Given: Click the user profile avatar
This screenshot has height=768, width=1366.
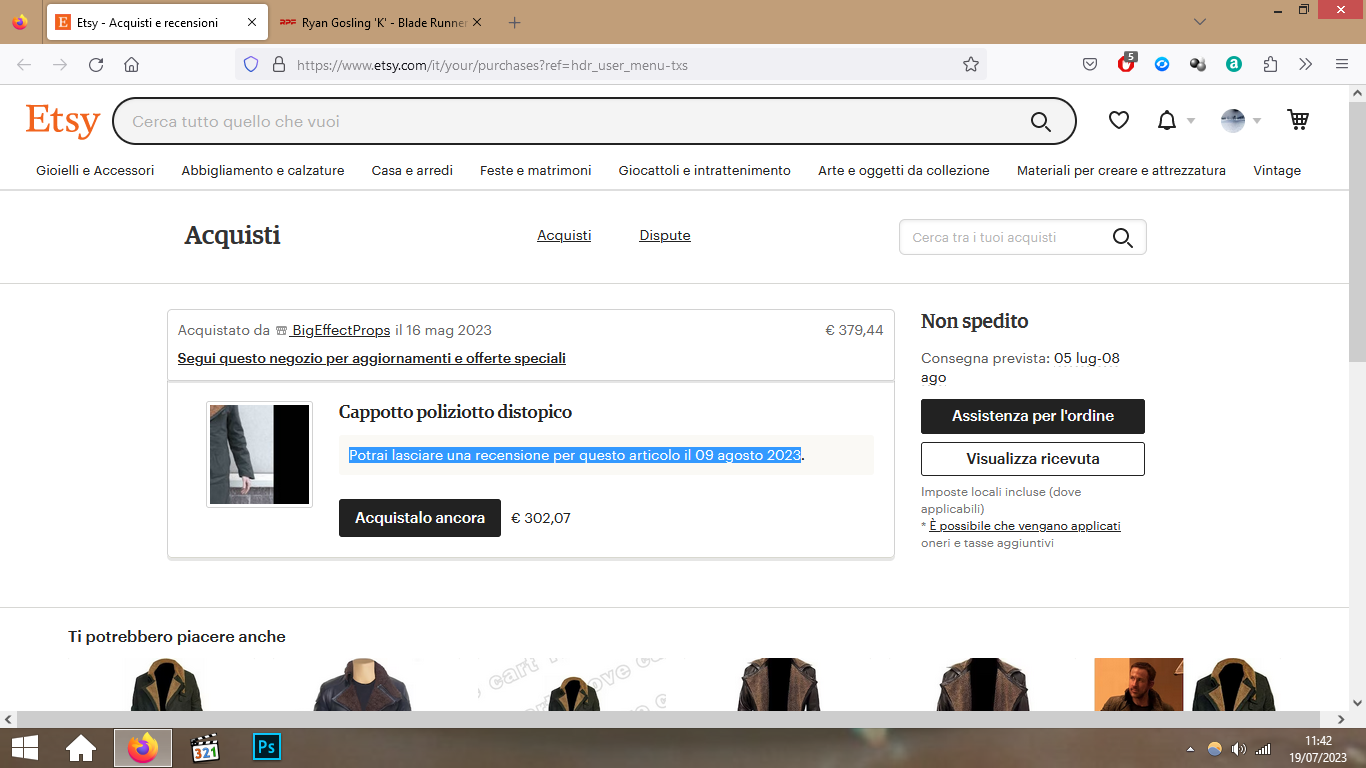Looking at the screenshot, I should coord(1233,121).
